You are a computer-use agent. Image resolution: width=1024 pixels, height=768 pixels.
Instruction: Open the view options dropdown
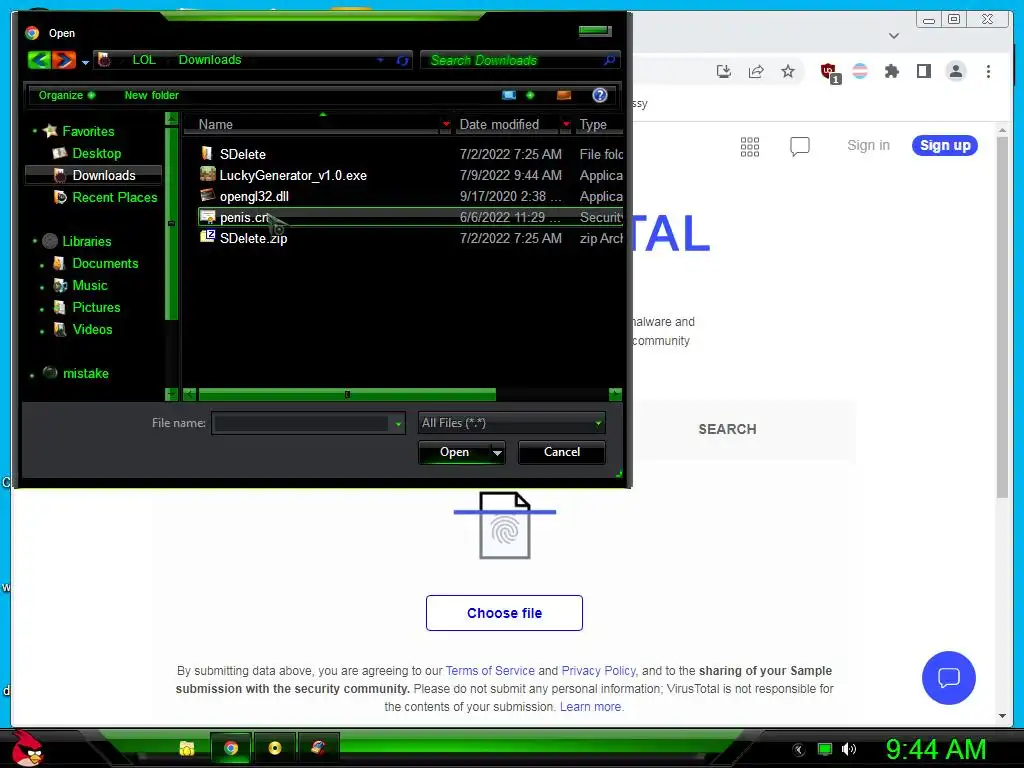(x=530, y=95)
